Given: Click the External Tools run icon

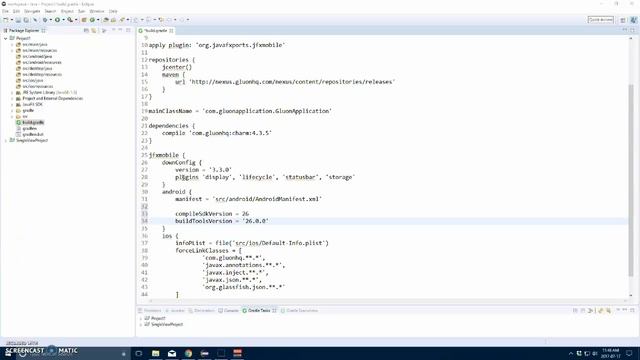Looking at the screenshot, I should point(70,20).
